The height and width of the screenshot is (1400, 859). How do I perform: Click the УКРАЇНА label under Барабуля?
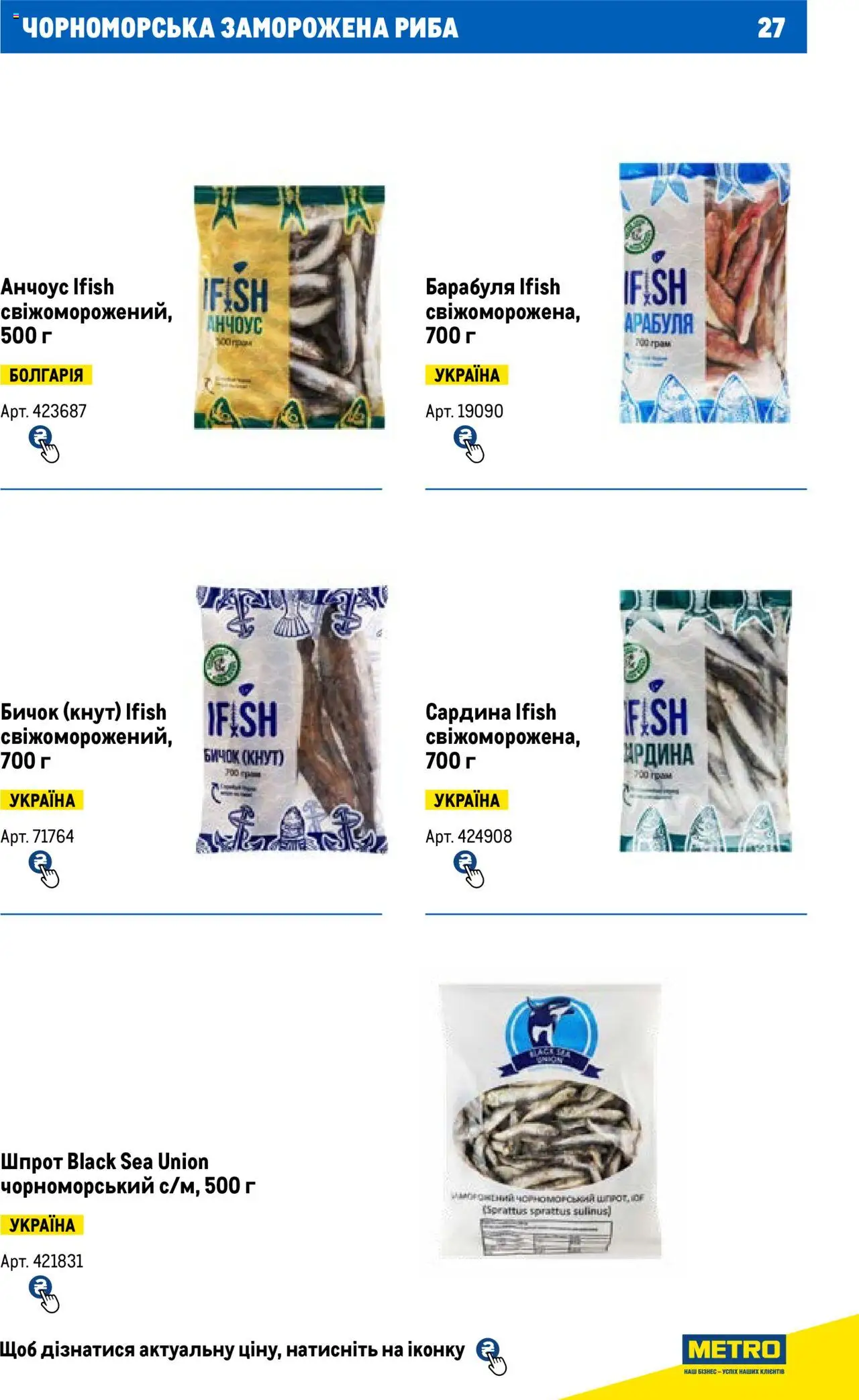point(467,375)
